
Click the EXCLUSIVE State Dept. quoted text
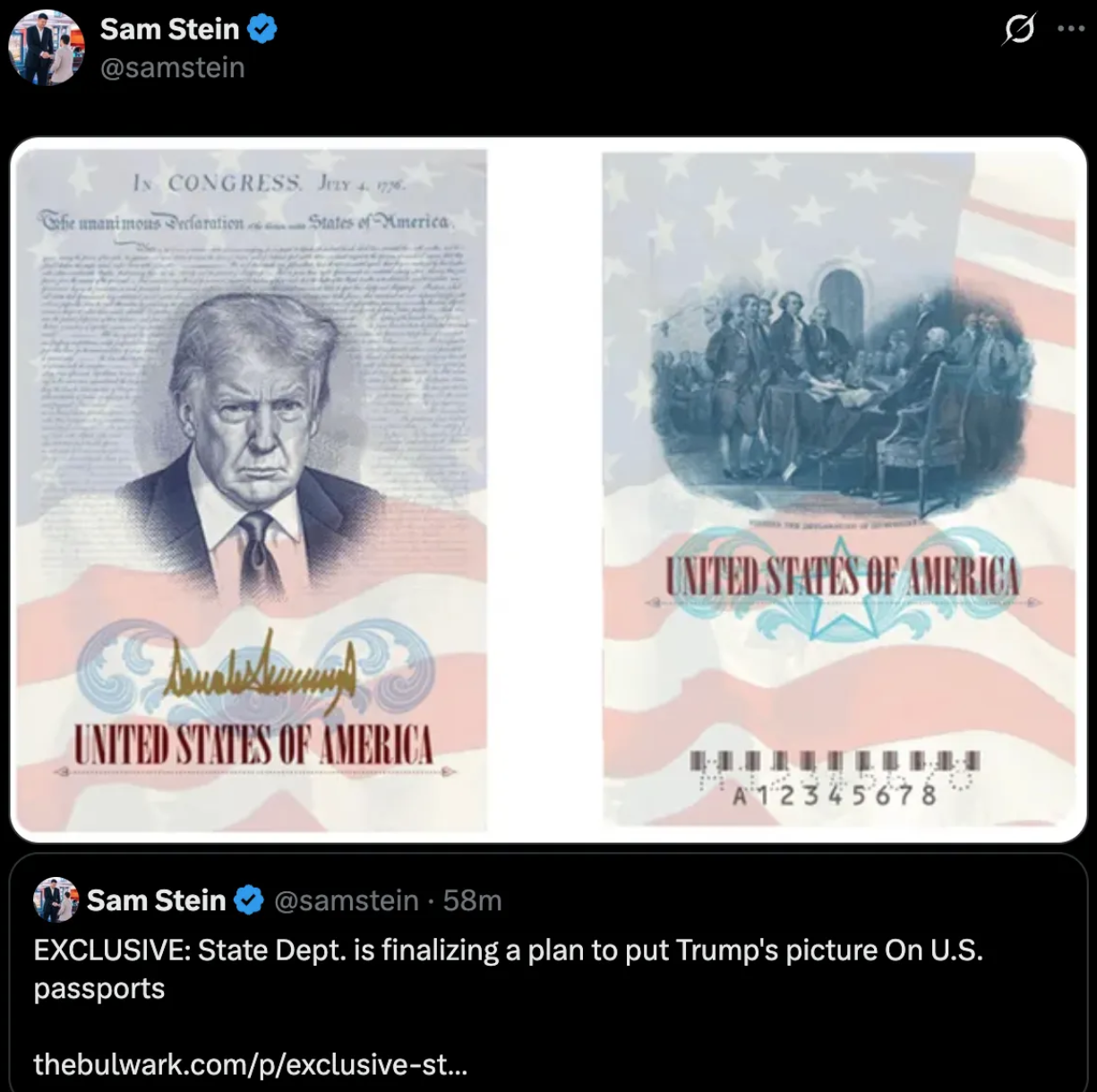coord(508,968)
